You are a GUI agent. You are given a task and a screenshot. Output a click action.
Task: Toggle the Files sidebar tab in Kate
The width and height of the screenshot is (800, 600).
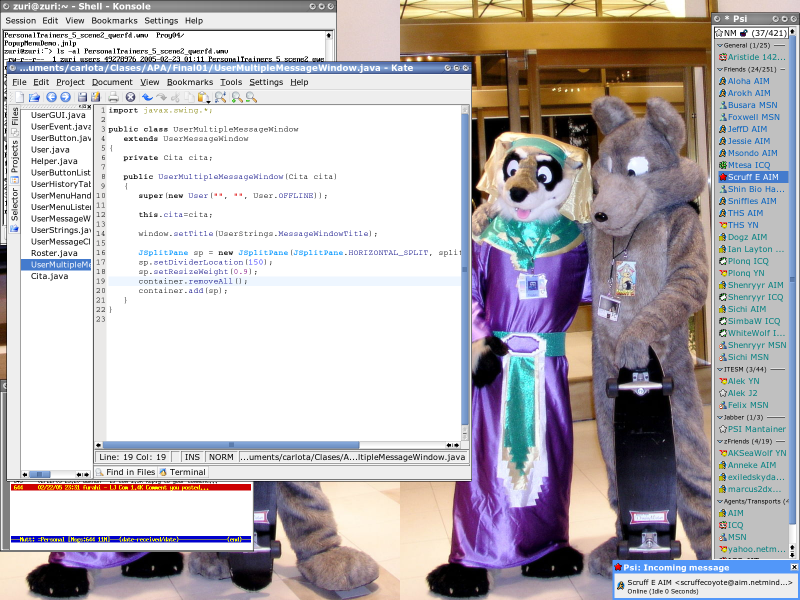pos(14,117)
